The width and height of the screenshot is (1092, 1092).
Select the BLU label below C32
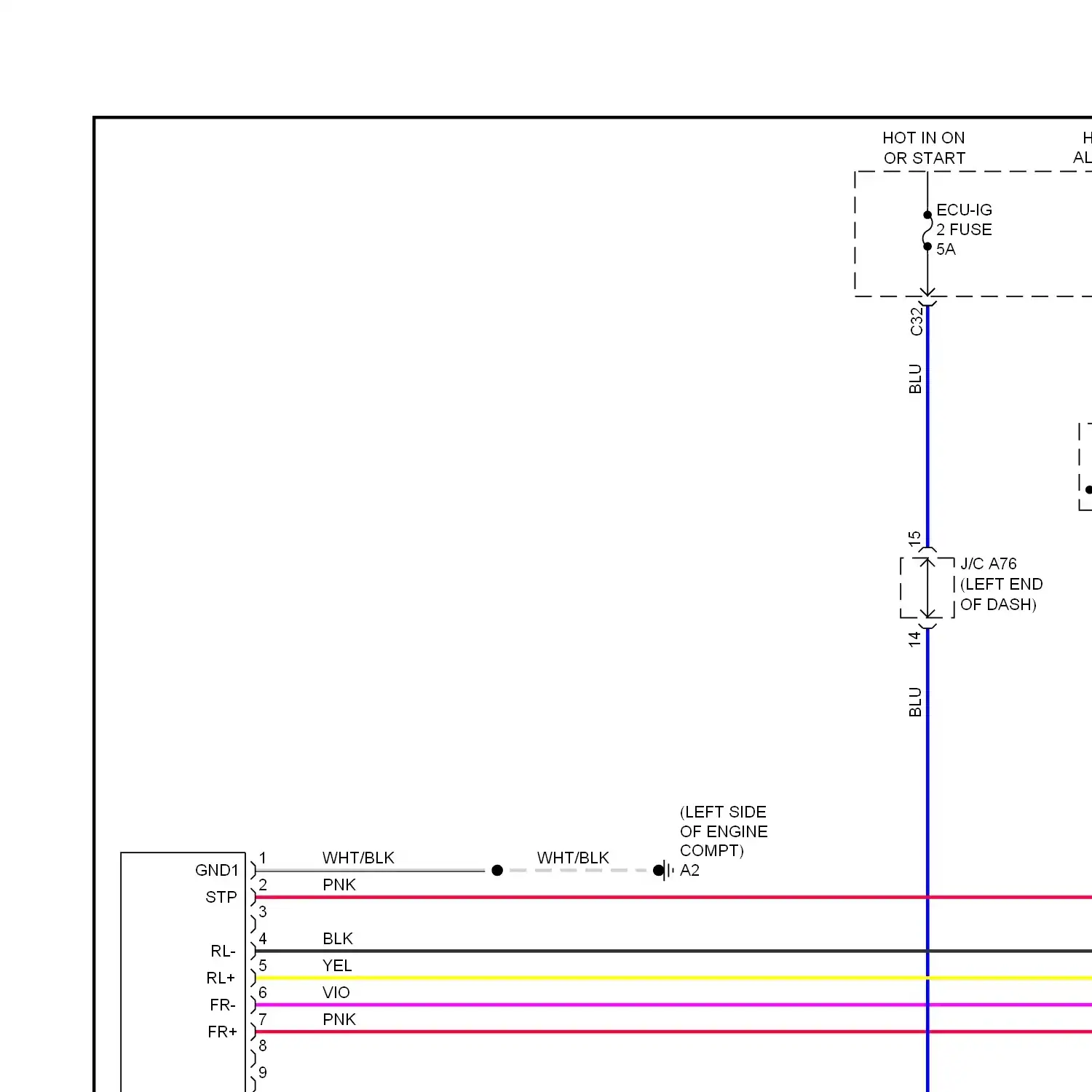click(x=915, y=379)
